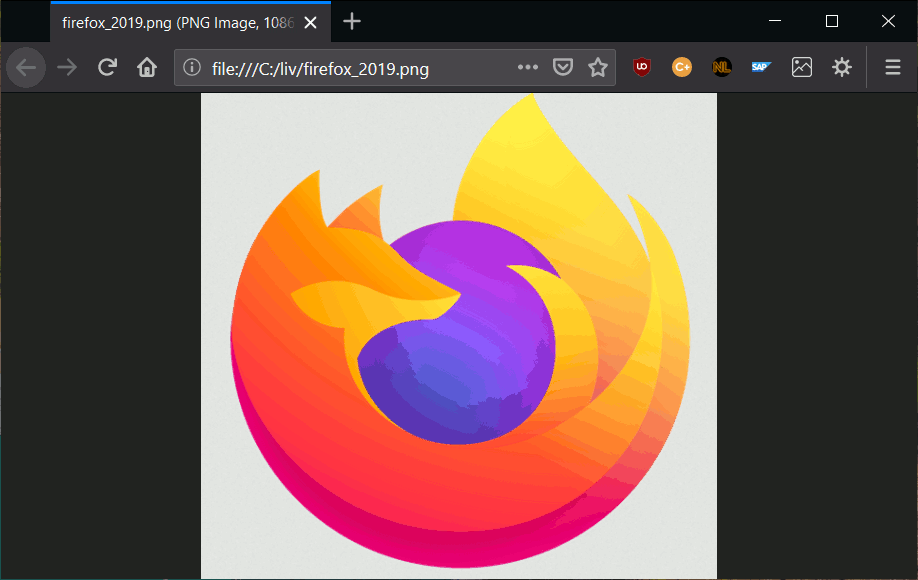The height and width of the screenshot is (580, 918).
Task: Open the gear settings extension icon
Action: (842, 67)
